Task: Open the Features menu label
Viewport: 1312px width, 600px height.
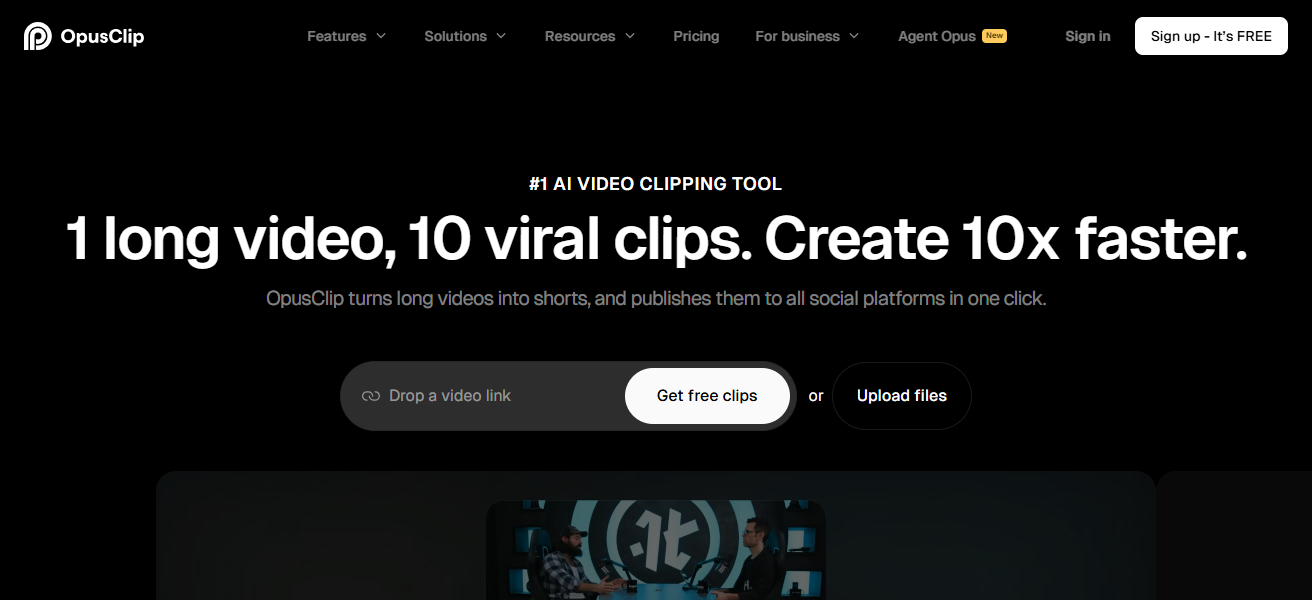Action: 336,36
